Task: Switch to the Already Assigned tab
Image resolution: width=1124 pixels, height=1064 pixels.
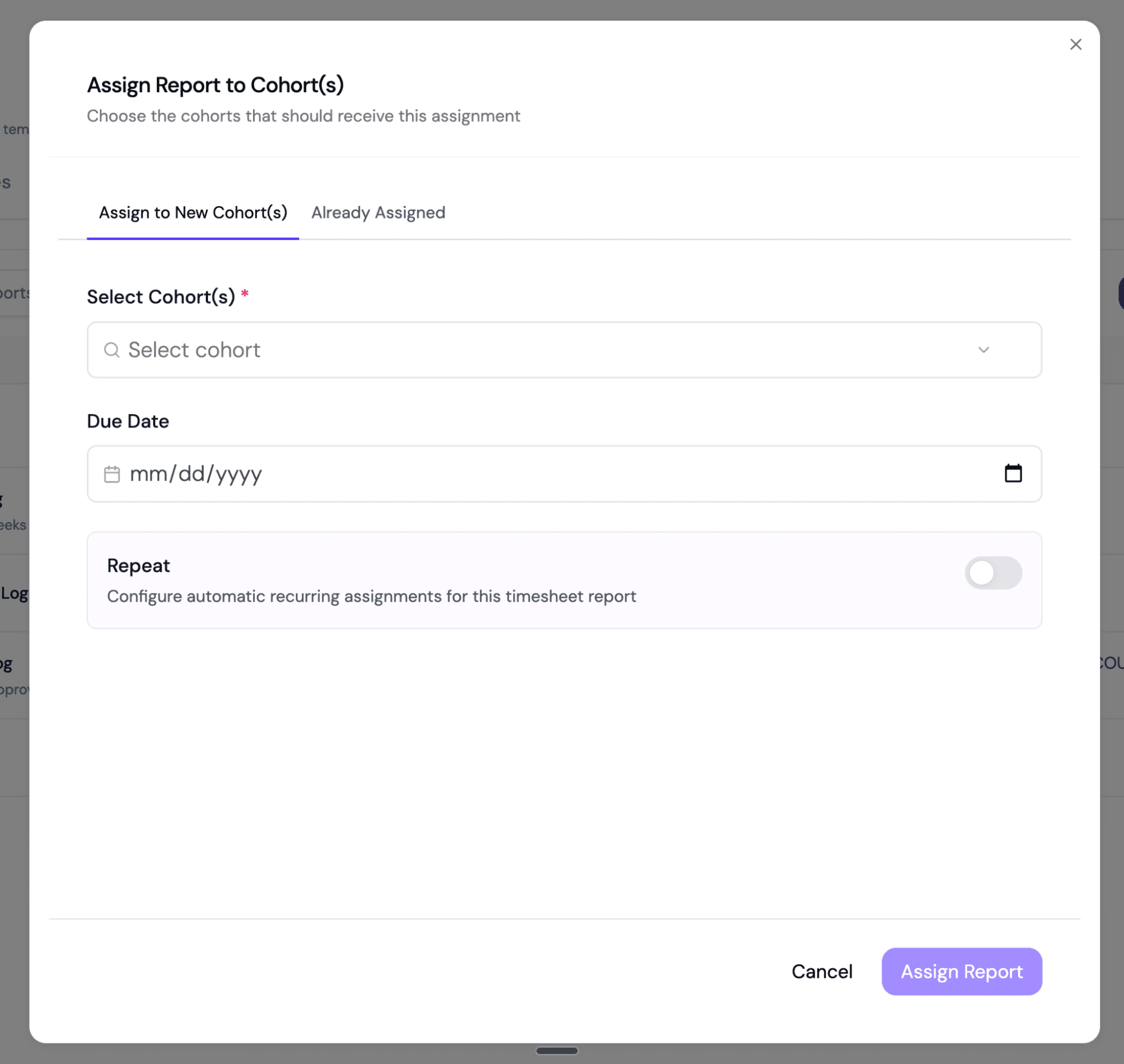Action: (x=377, y=212)
